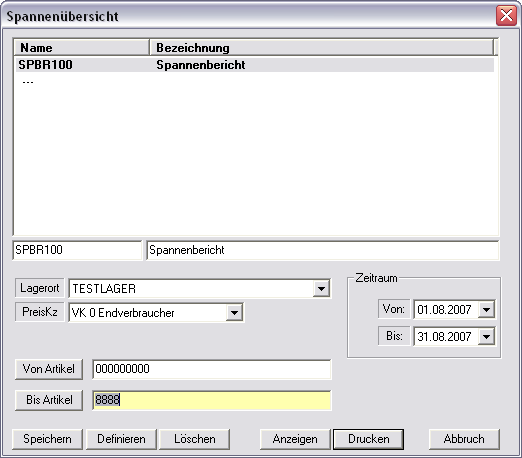Open the Von date picker arrow

pyautogui.click(x=486, y=310)
